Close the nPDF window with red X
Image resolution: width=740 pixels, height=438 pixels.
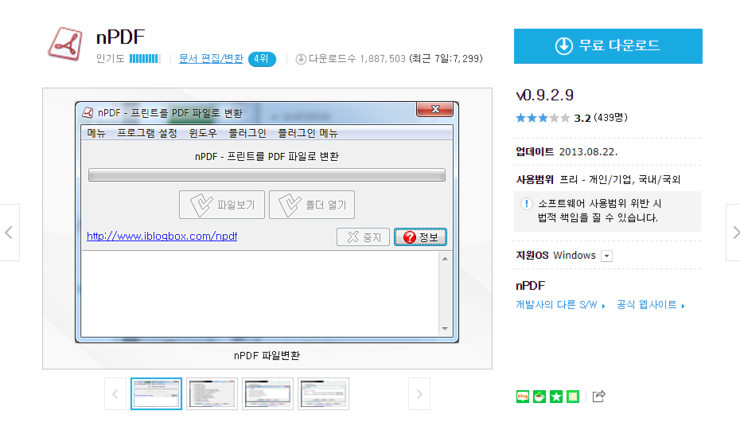(435, 109)
